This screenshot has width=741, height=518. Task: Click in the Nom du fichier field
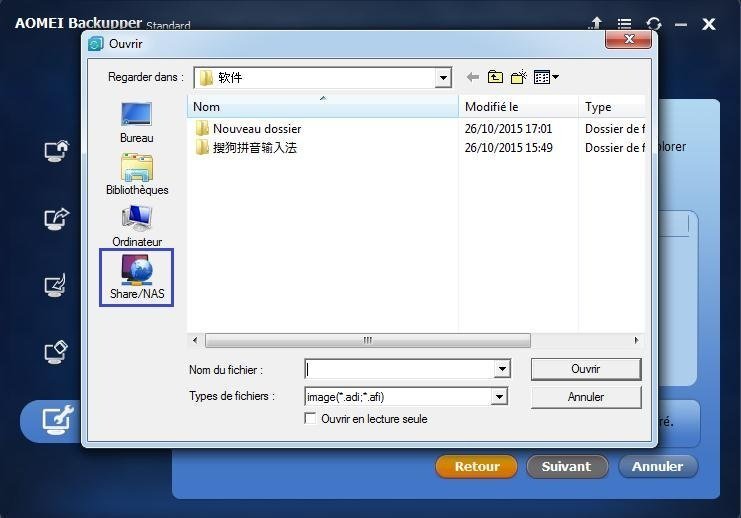click(399, 369)
